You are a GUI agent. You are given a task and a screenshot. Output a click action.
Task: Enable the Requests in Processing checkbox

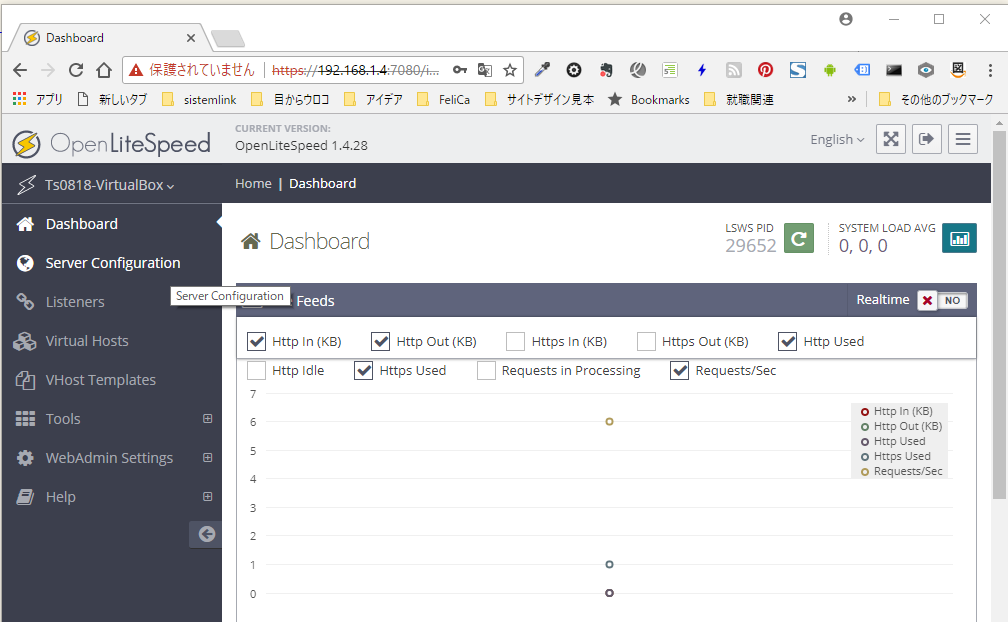pyautogui.click(x=486, y=370)
